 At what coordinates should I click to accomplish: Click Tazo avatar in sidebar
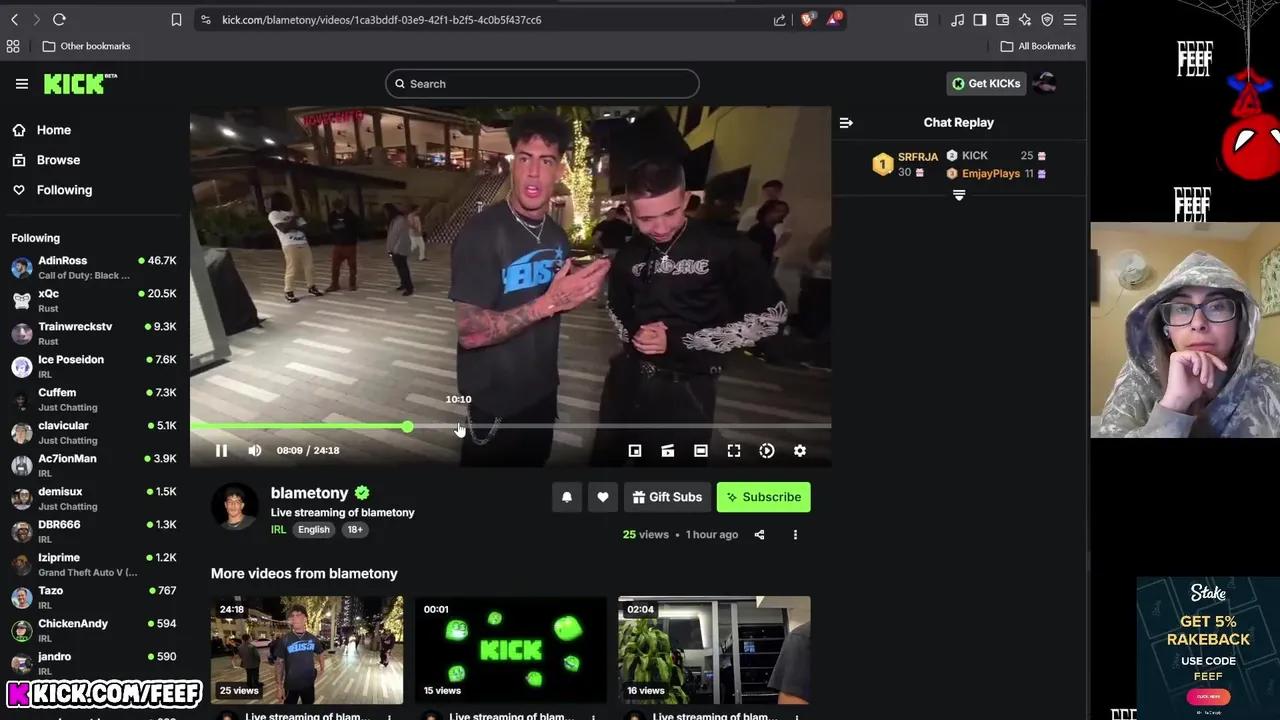[x=22, y=598]
